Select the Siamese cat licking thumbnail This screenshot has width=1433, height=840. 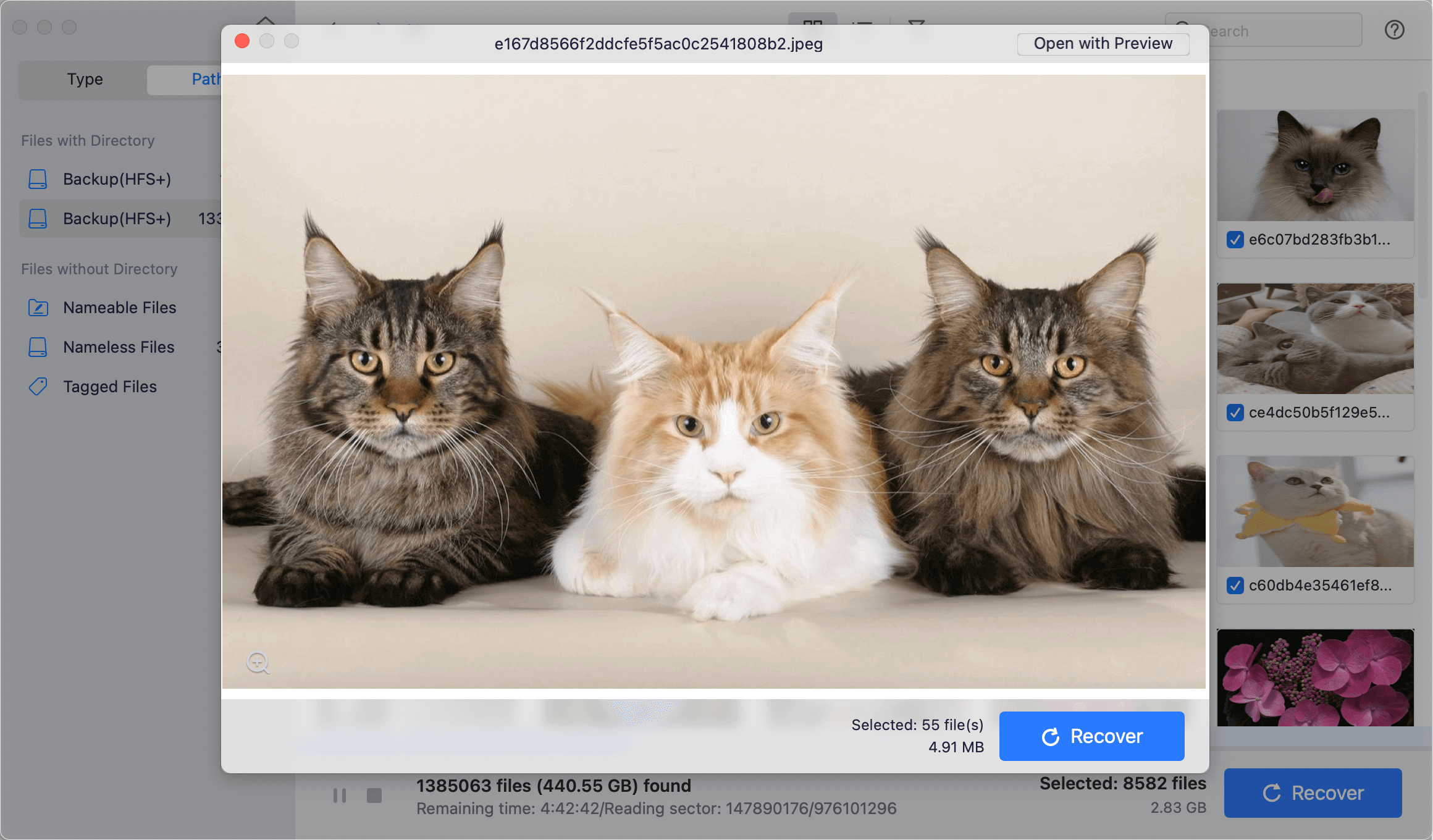1314,166
